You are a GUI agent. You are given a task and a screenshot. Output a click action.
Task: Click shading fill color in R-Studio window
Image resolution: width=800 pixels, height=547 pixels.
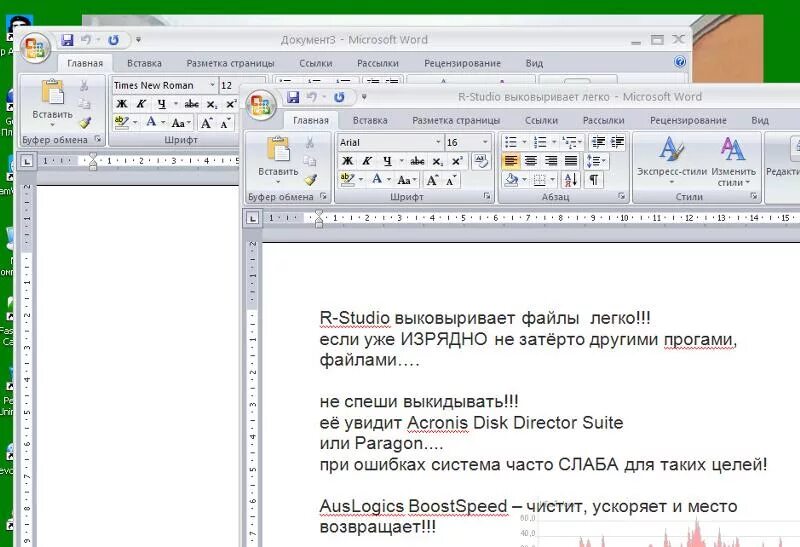(x=511, y=180)
